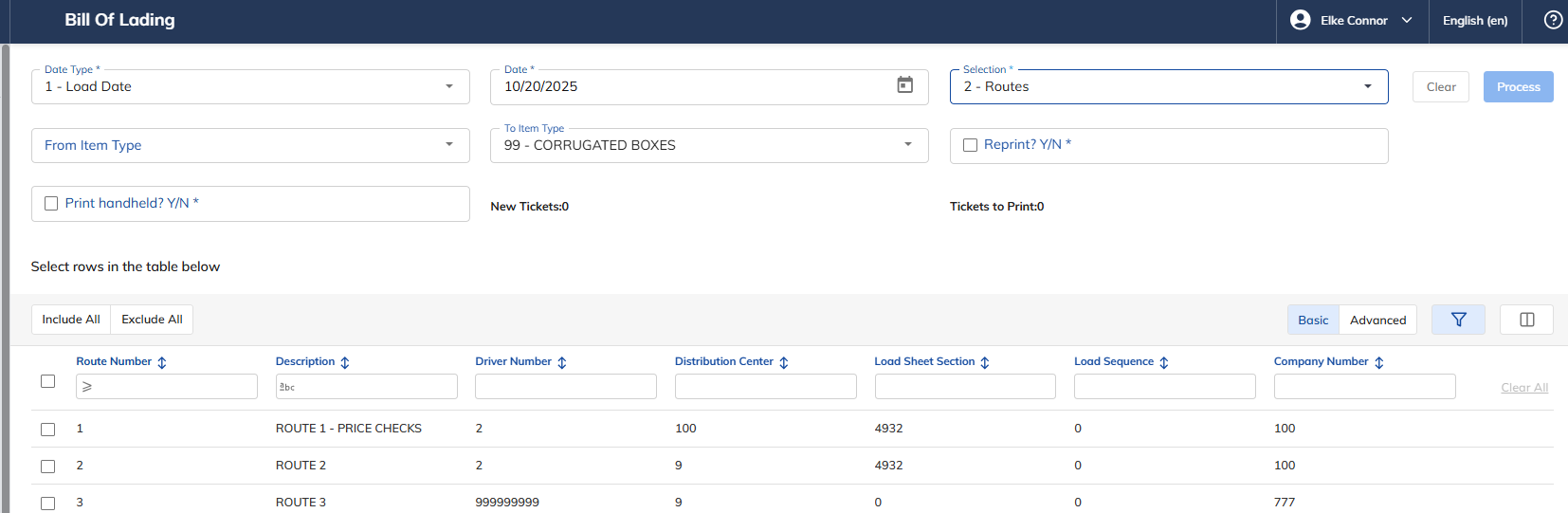The image size is (1568, 513).
Task: Click the text-match operator icon in Description filter
Action: pyautogui.click(x=287, y=387)
